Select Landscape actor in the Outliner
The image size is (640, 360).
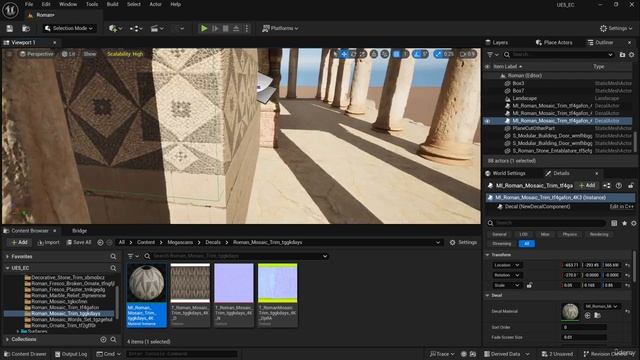click(524, 98)
